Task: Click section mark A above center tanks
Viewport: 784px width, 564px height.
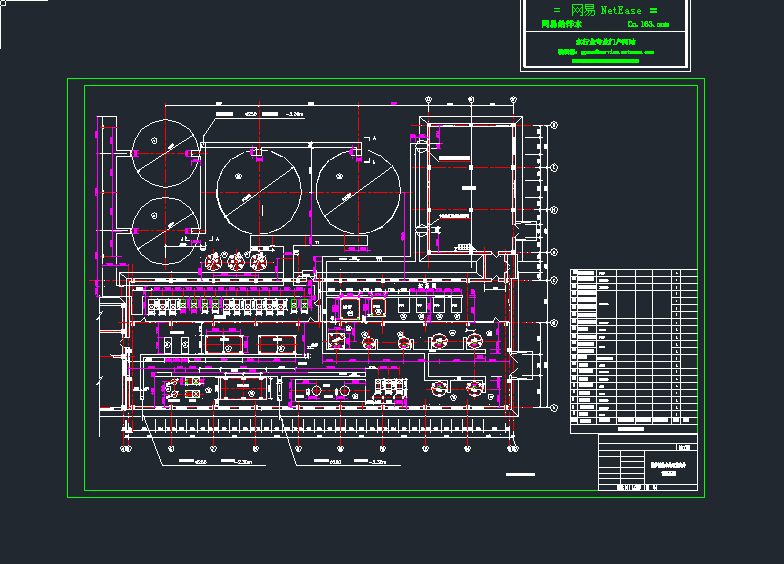Action: [x=374, y=138]
